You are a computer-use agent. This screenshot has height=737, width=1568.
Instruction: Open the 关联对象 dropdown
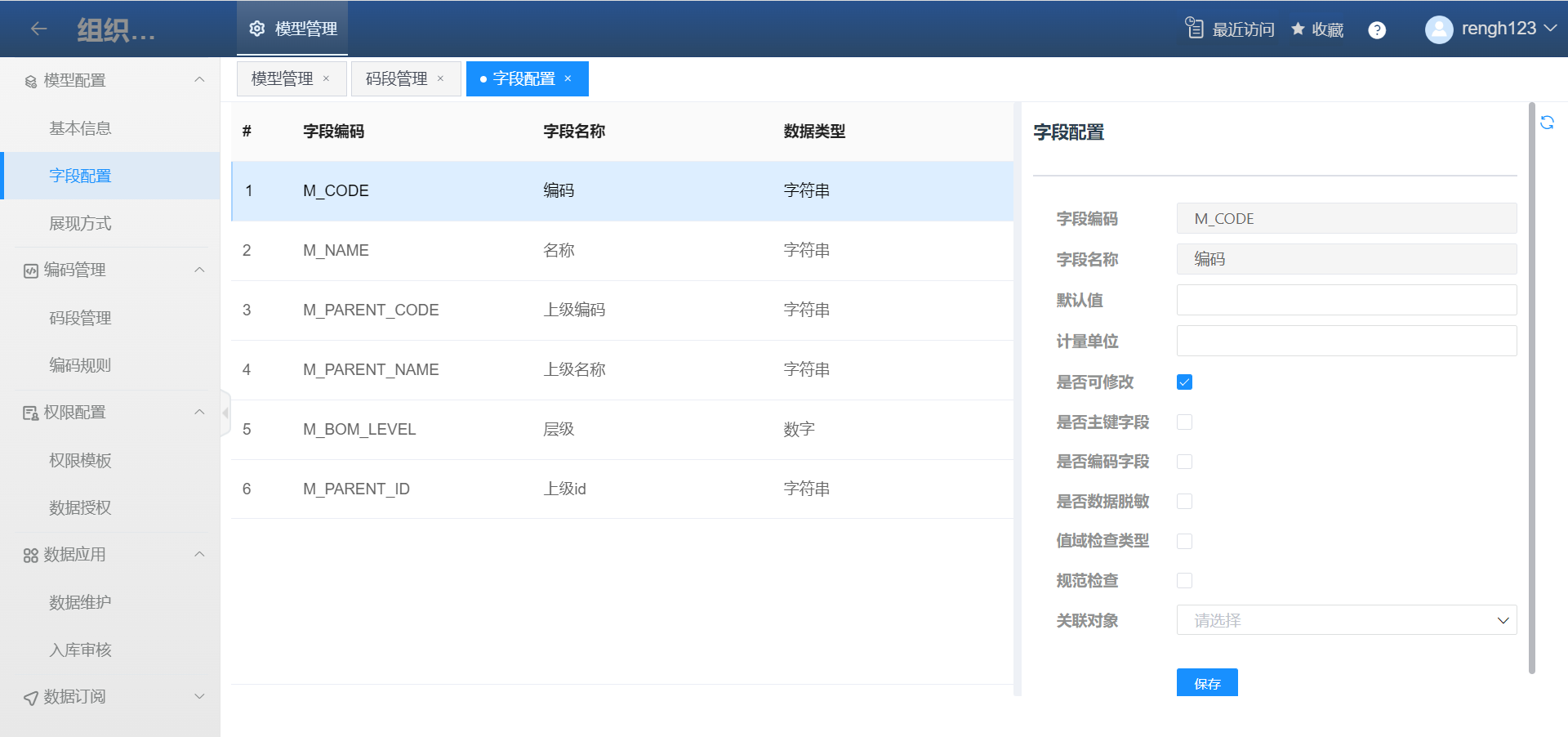(x=1346, y=620)
